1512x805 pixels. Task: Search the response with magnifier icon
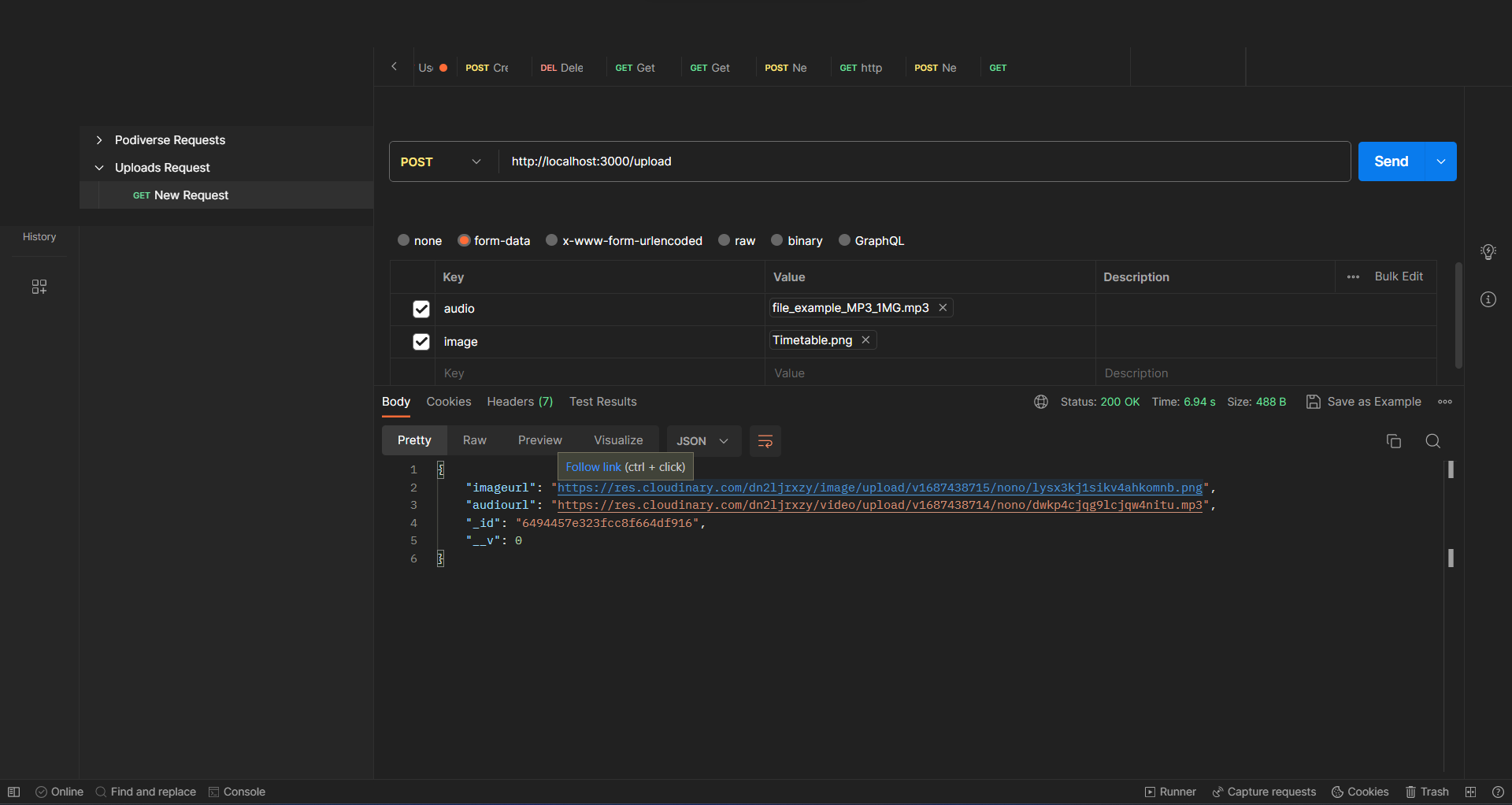(x=1433, y=441)
